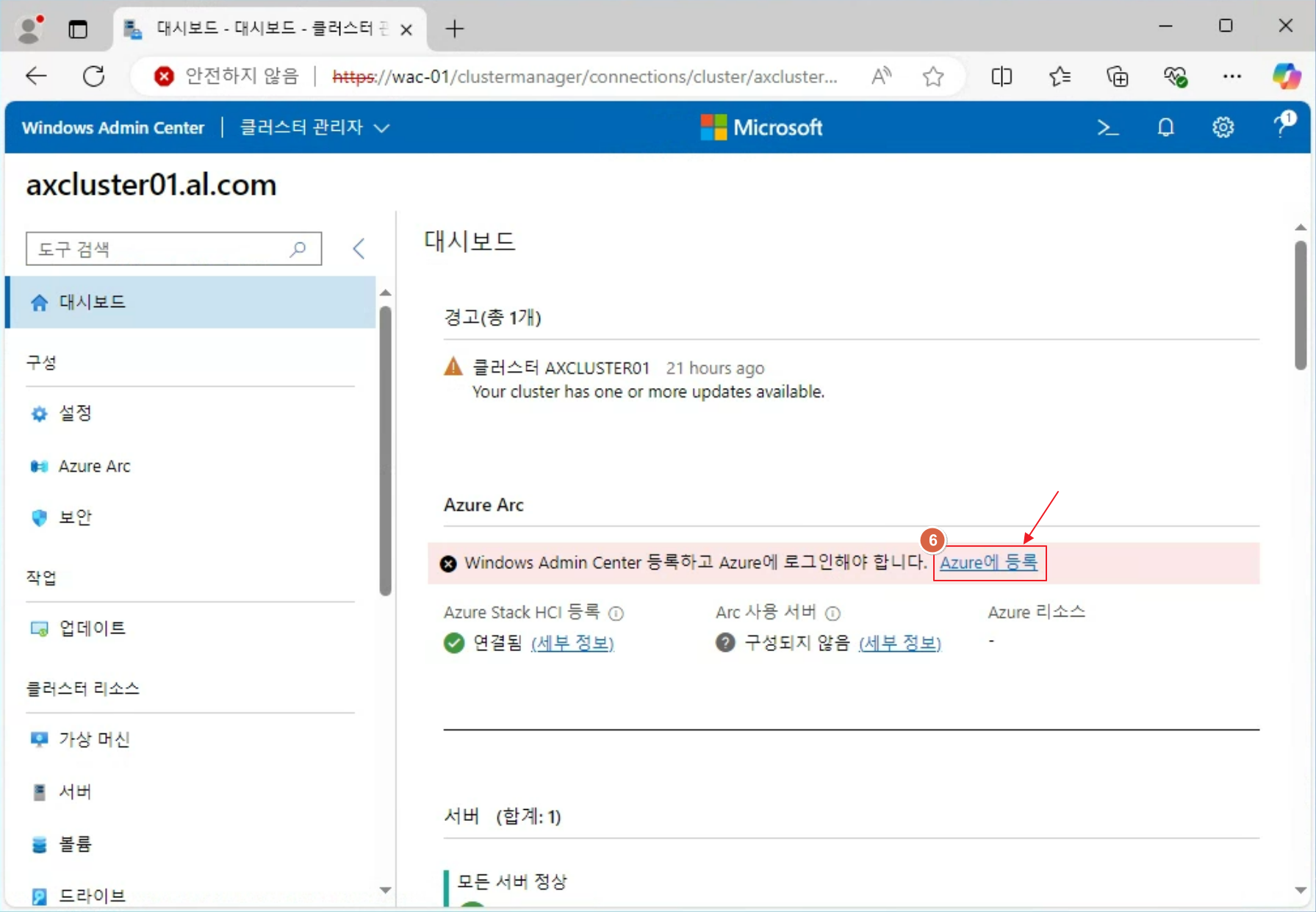This screenshot has width=1316, height=912.
Task: Open the tab actions menu icon
Action: (x=78, y=29)
